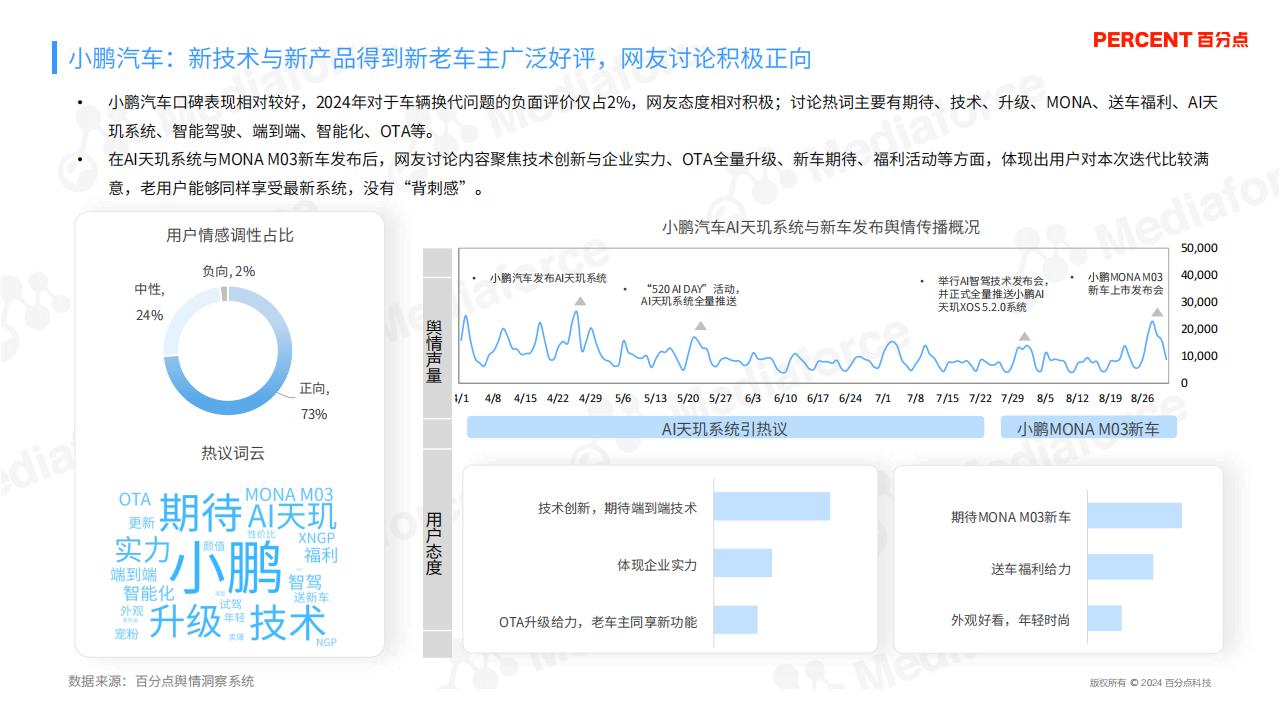The width and height of the screenshot is (1280, 720).
Task: Click the bar for OTA升级给力
Action: [x=737, y=620]
